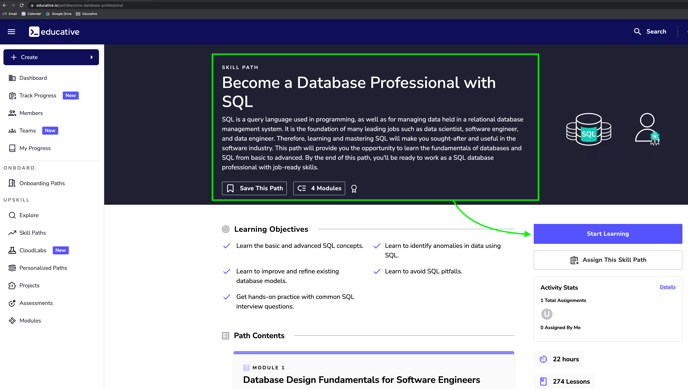Screen dimensions: 688x389
Task: Click 'Learn to avoid SQL pitfalls.' objective
Action: (x=423, y=271)
